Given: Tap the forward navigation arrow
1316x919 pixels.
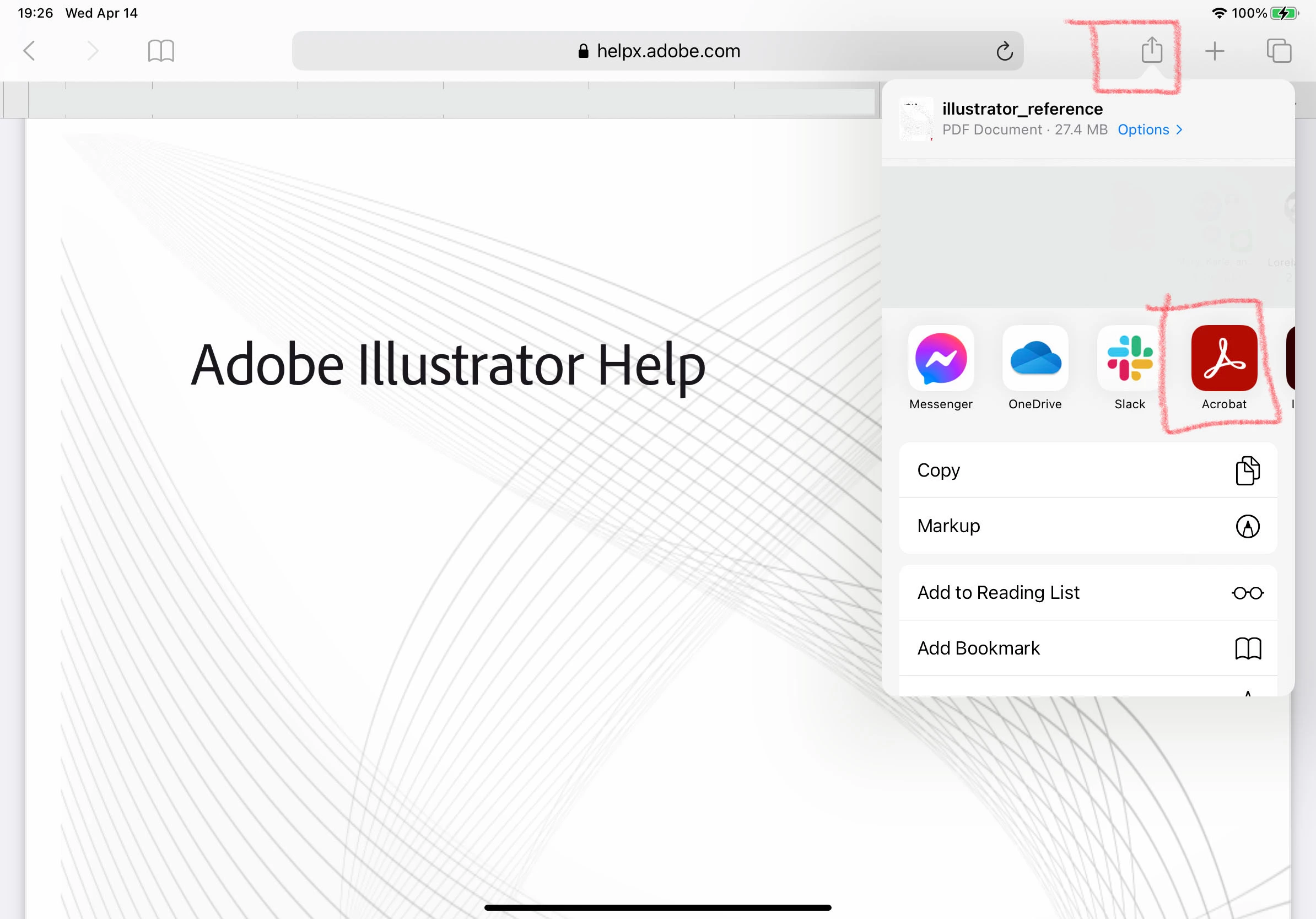Looking at the screenshot, I should (93, 51).
